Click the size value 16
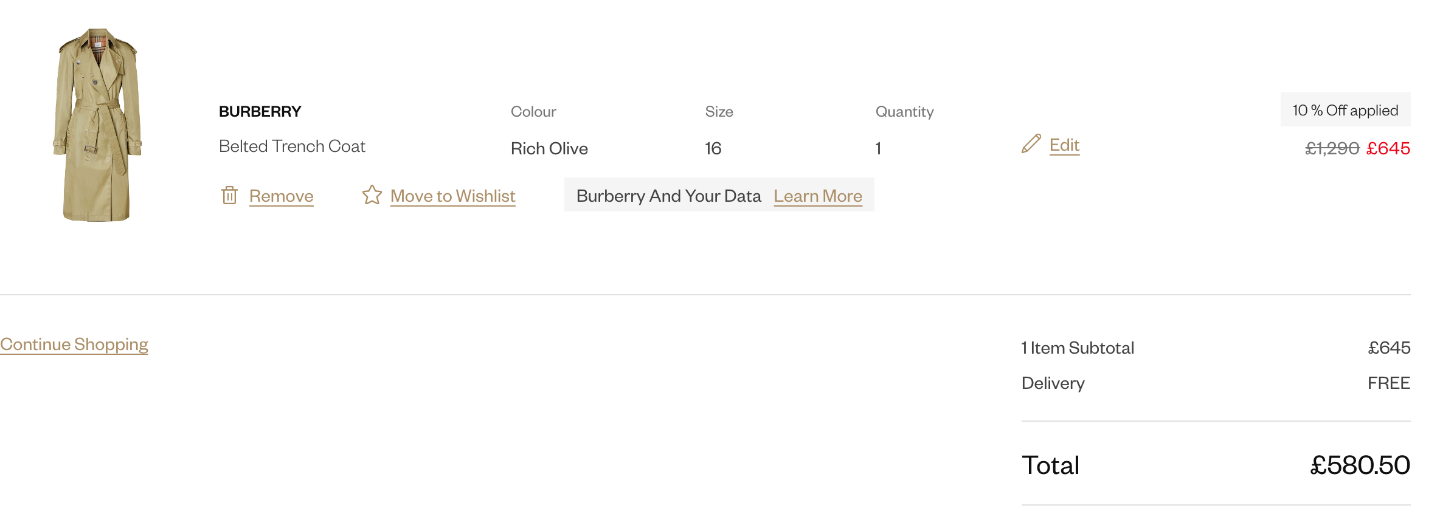The image size is (1440, 508). click(713, 148)
